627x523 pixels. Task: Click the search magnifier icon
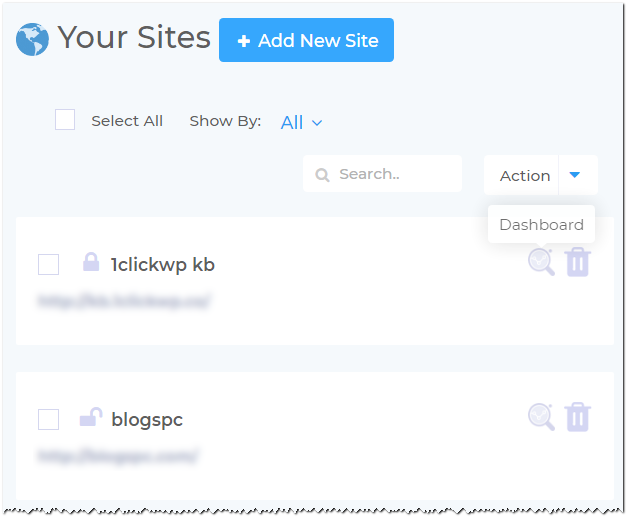[x=322, y=175]
